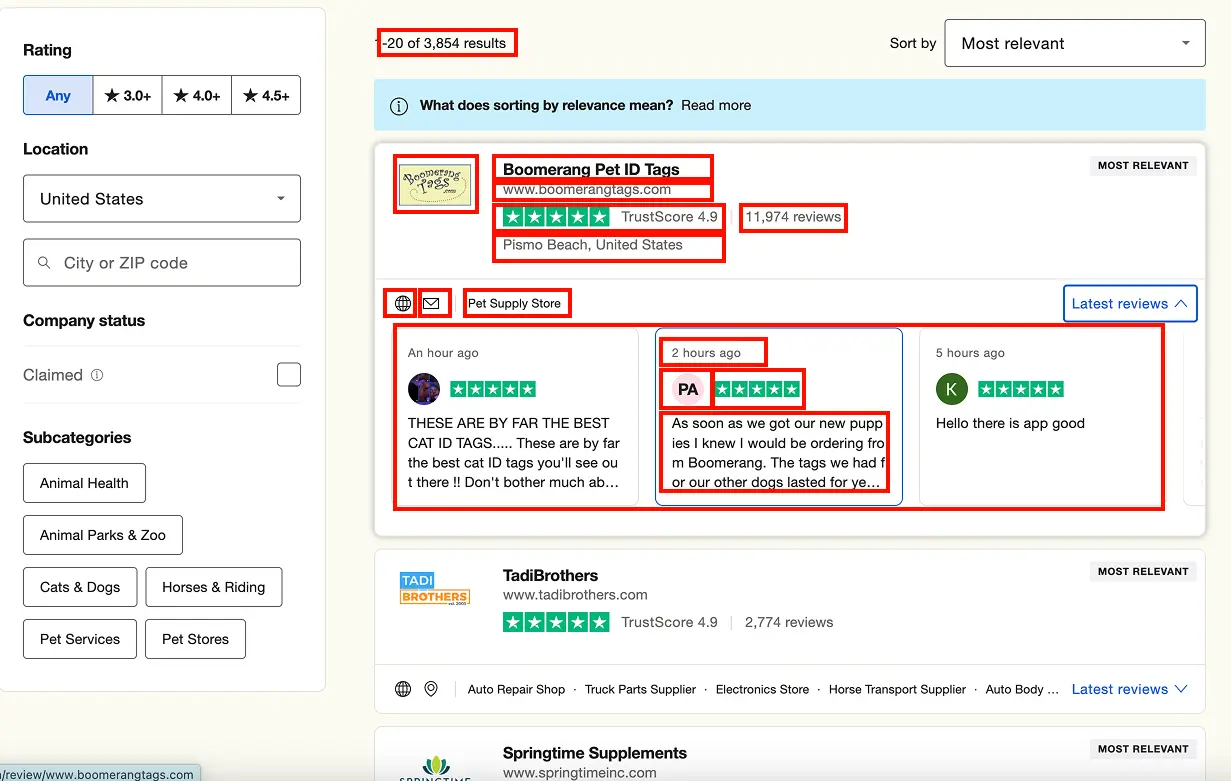The width and height of the screenshot is (1231, 781).
Task: Open the 'Hello there is app good' review card
Action: tap(1043, 417)
